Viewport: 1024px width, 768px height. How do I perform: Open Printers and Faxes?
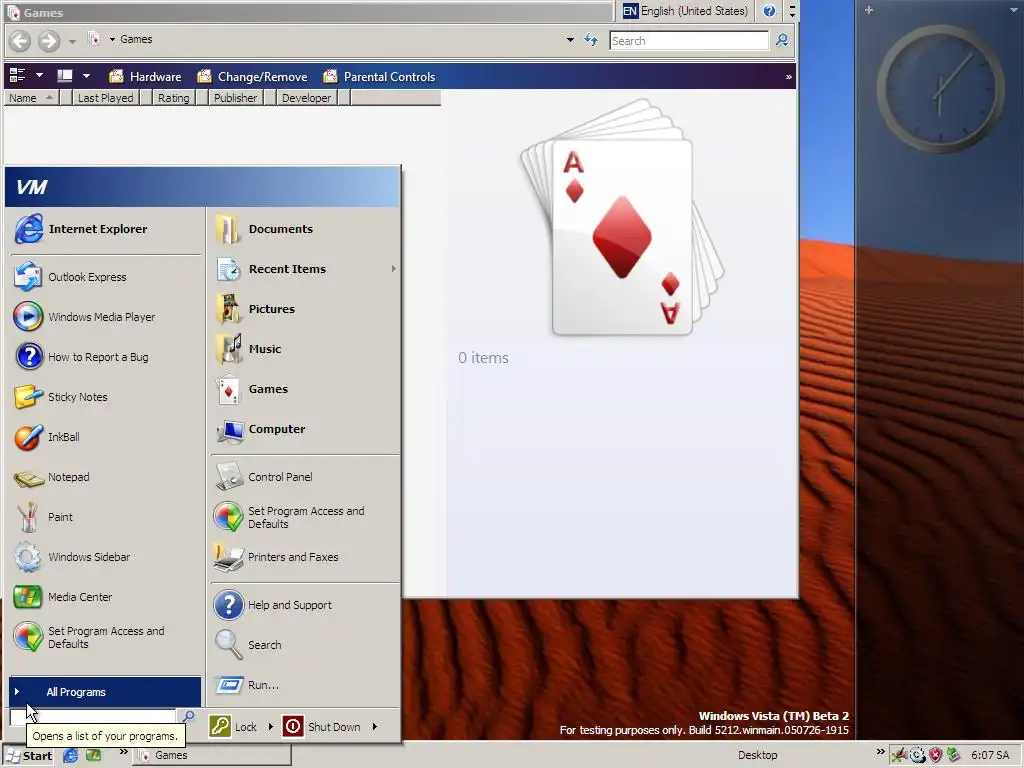305,557
